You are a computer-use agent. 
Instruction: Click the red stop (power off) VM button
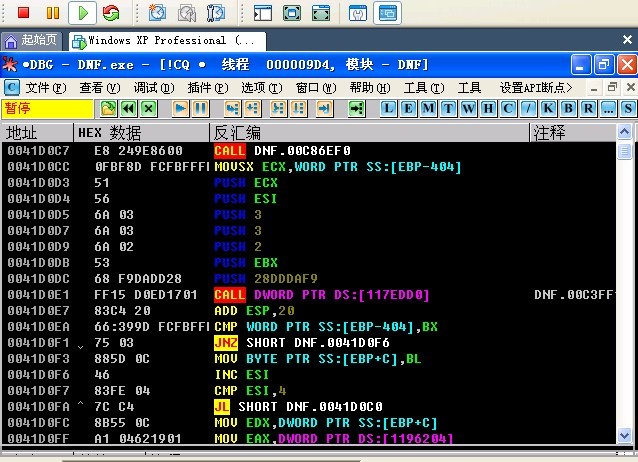[x=24, y=13]
